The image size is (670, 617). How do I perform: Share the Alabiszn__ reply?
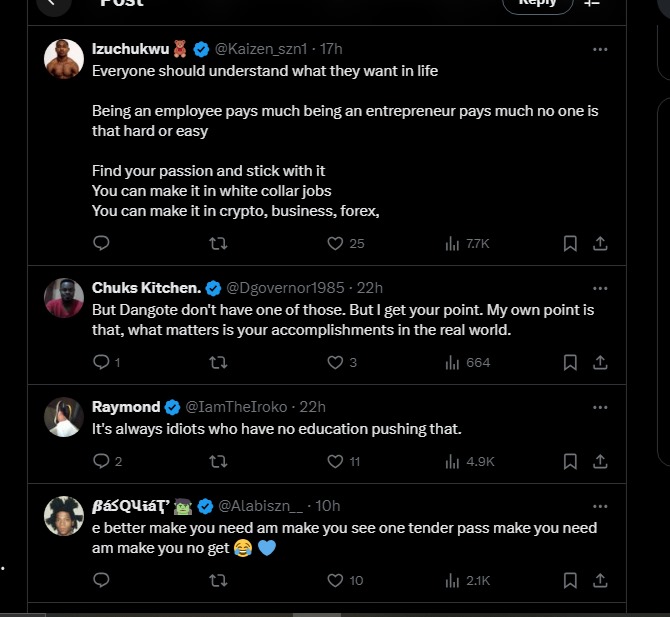pyautogui.click(x=600, y=580)
